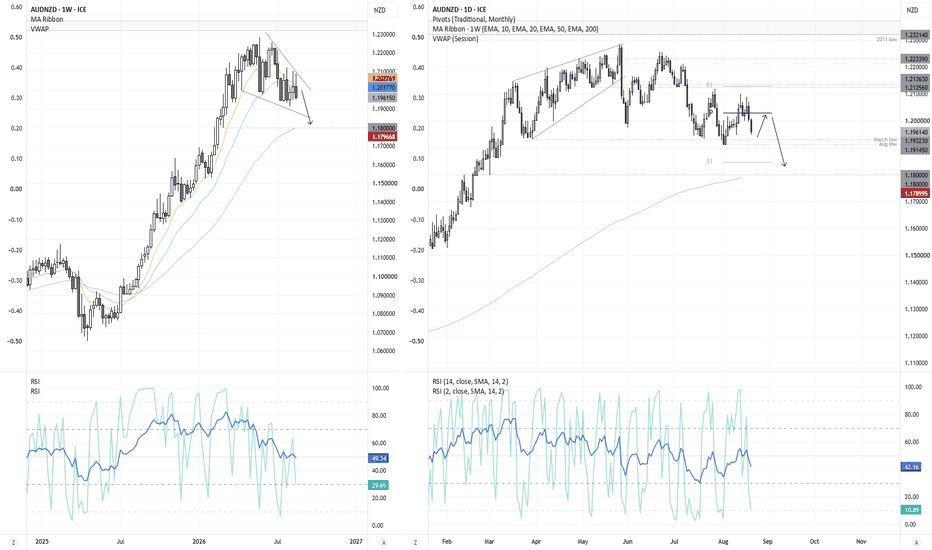The height and width of the screenshot is (550, 932).
Task: Select the teal 10.89 RSI value label
Action: point(912,510)
